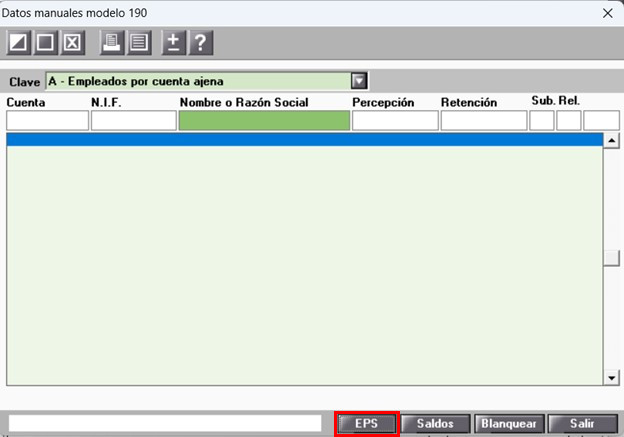
Task: Click the vertical scrollbar thumb
Action: click(x=612, y=258)
